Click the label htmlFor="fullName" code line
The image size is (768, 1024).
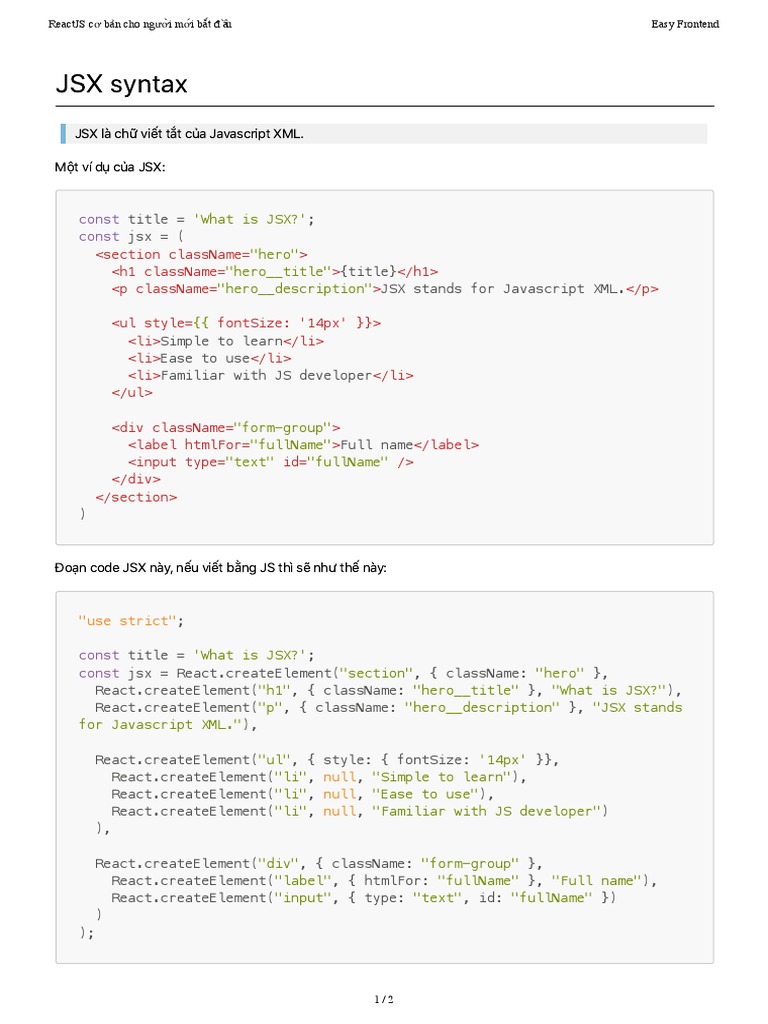coord(303,444)
